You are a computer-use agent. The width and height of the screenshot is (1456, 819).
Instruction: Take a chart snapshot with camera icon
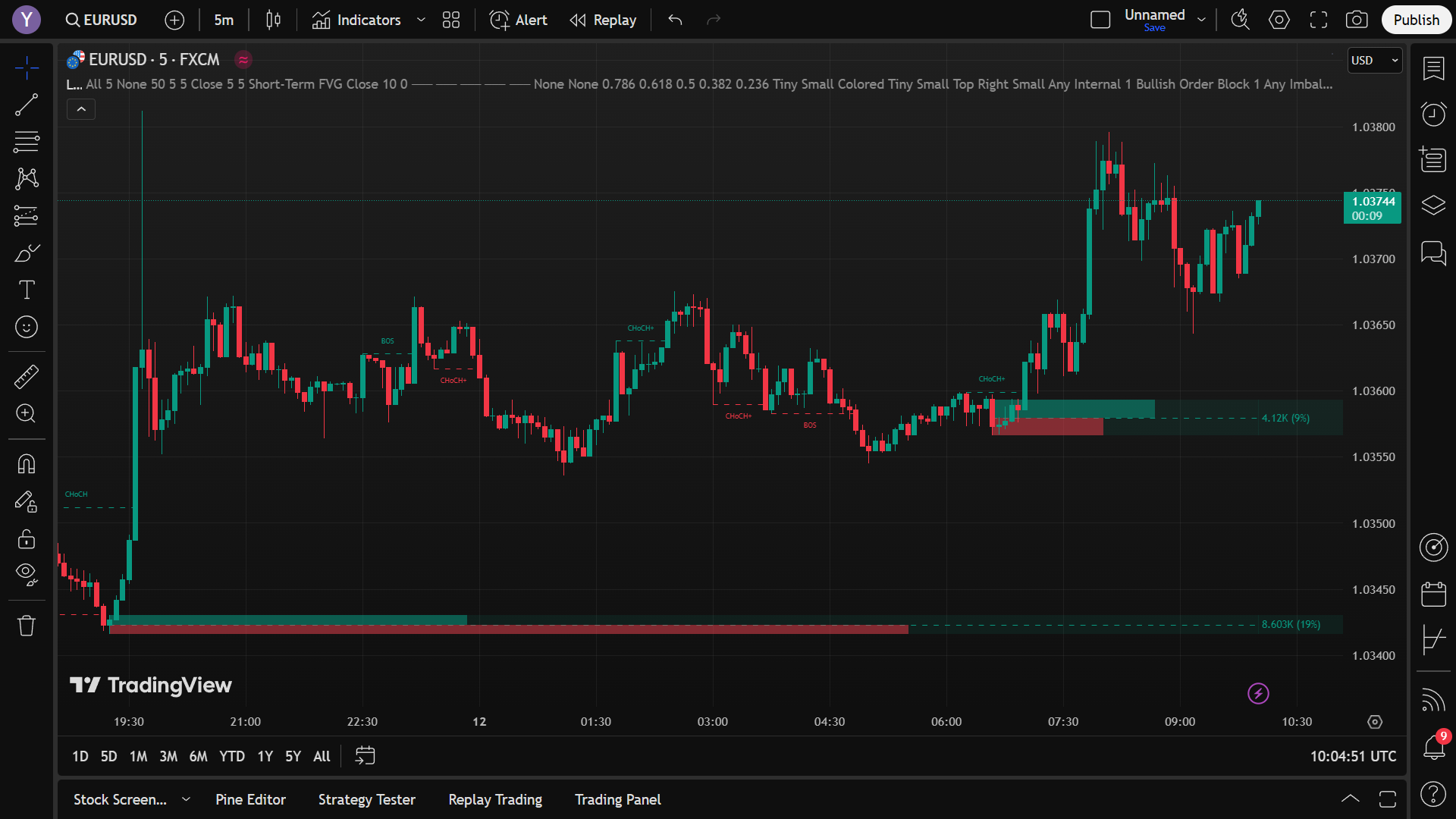click(x=1357, y=20)
